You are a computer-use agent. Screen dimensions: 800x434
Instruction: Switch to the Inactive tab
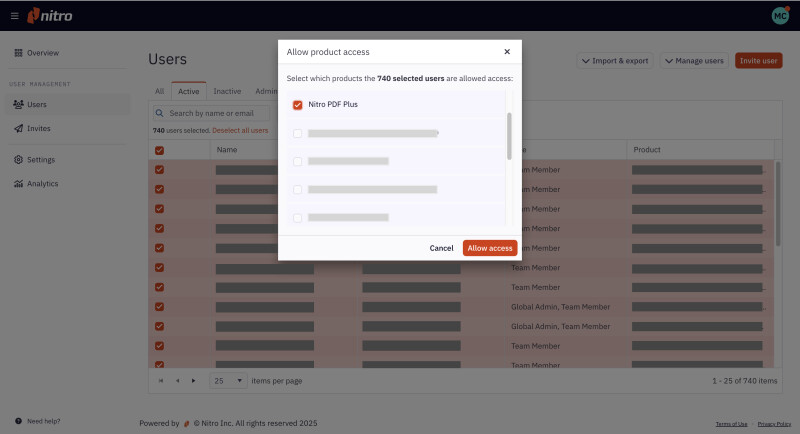tap(227, 91)
